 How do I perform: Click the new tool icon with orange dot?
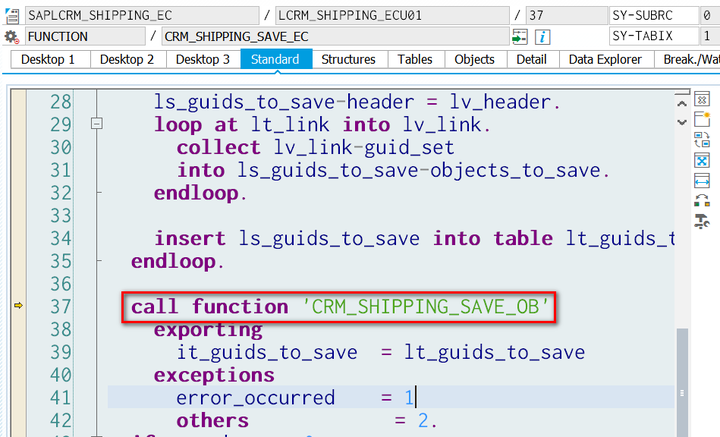tap(702, 119)
